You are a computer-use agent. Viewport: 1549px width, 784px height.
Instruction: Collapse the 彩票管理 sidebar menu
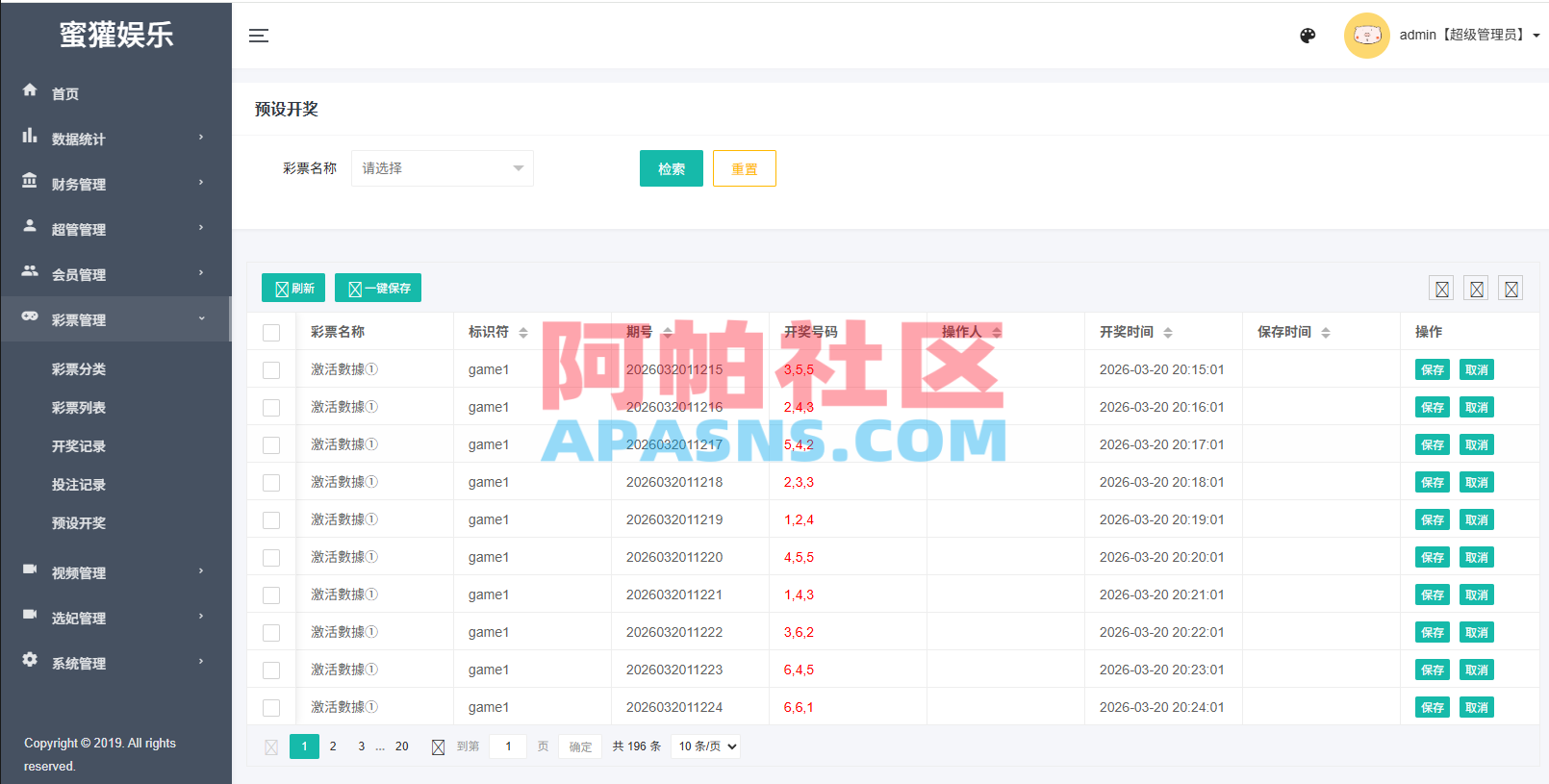[x=115, y=319]
